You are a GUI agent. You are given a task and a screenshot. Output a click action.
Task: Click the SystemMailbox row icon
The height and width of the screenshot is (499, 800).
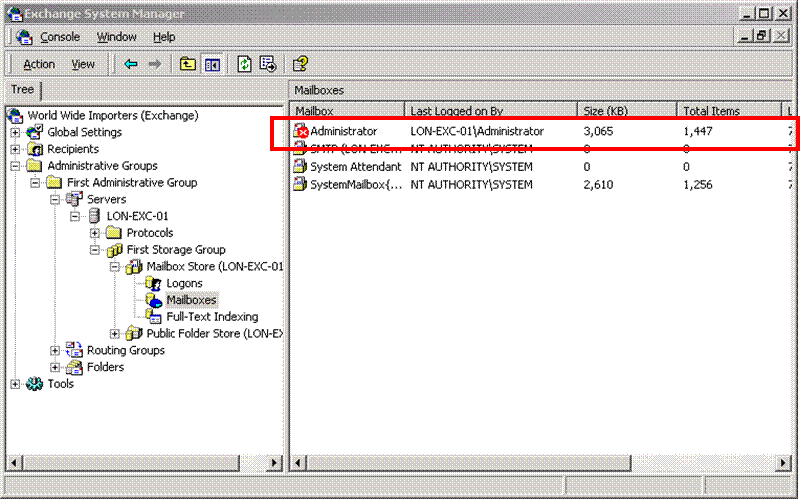[300, 184]
